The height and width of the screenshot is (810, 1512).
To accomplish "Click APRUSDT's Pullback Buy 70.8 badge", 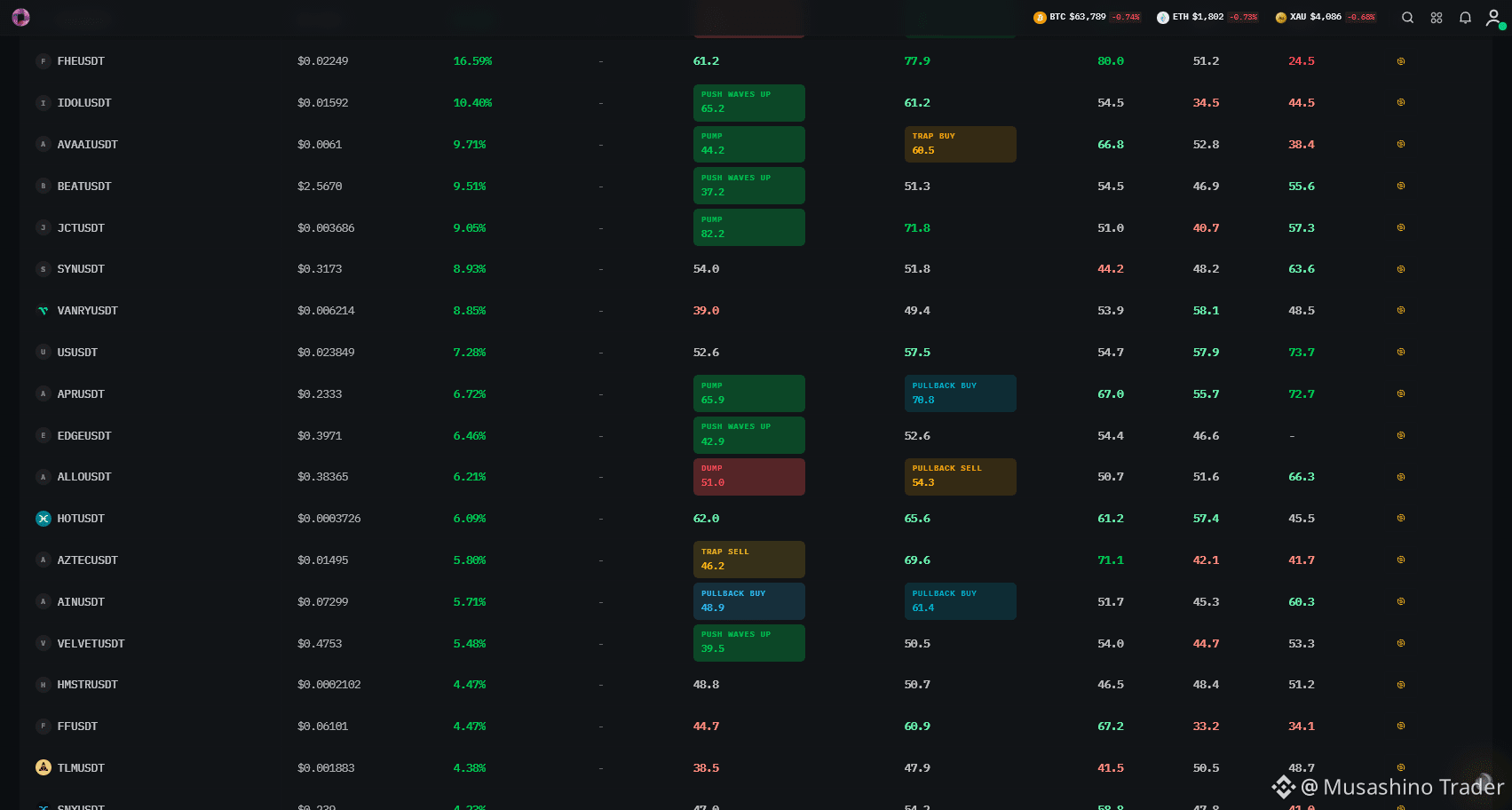I will [x=960, y=393].
